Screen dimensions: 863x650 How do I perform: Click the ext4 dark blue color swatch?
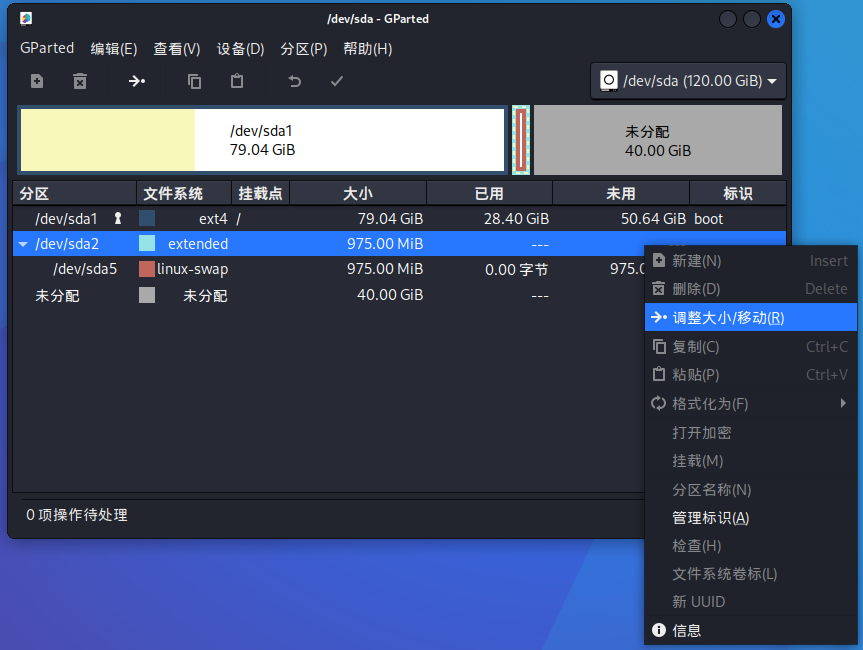point(147,219)
